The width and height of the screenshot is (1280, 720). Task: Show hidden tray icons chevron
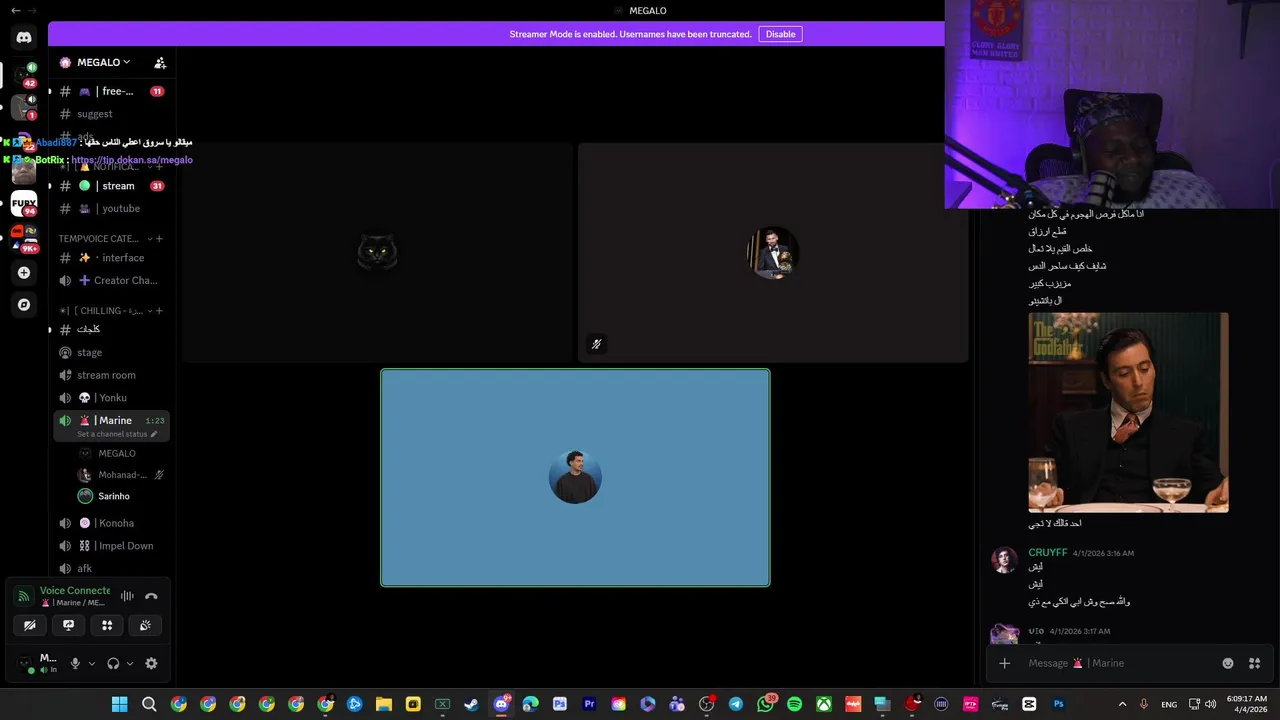(1122, 704)
